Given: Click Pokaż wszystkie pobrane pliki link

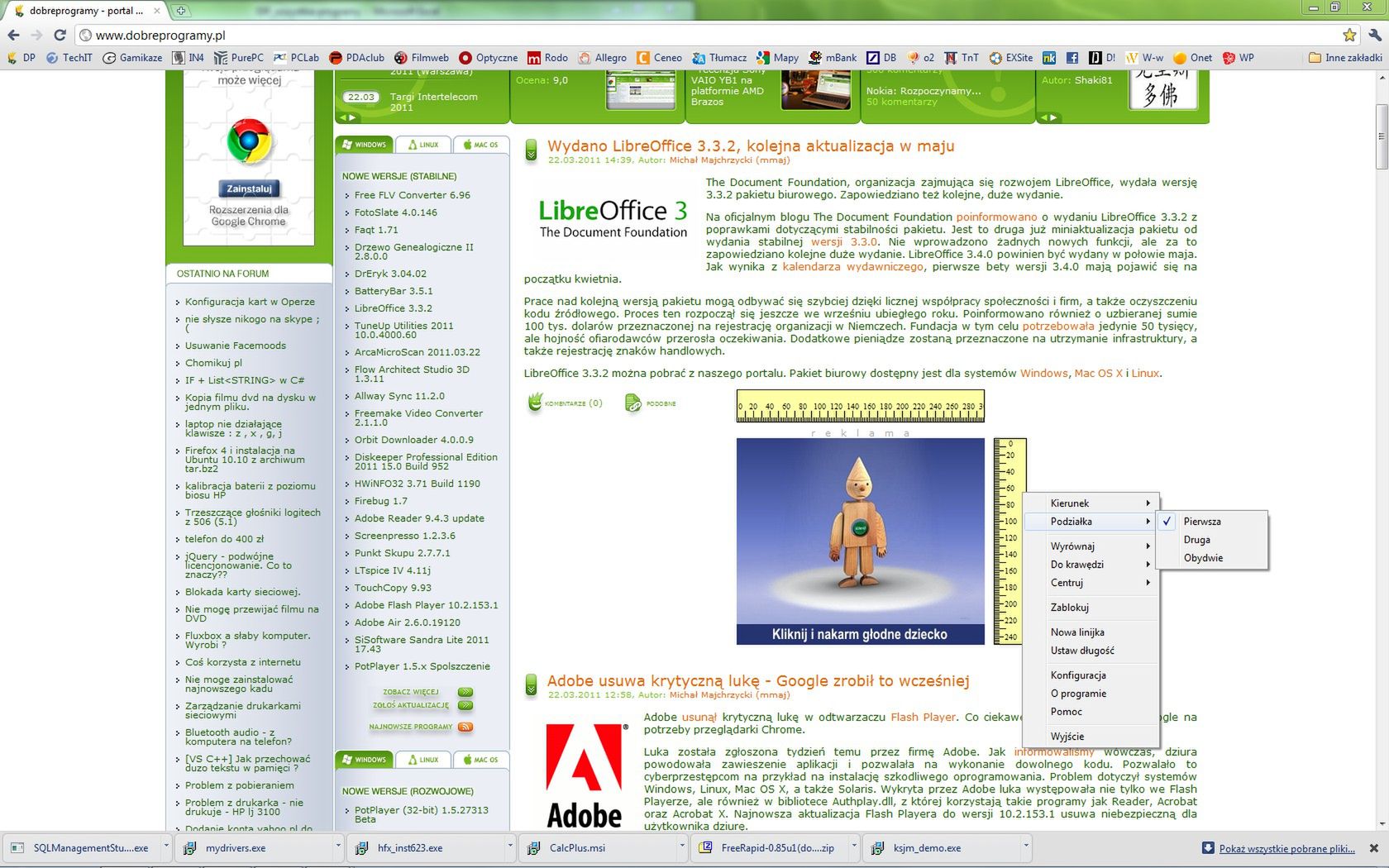Looking at the screenshot, I should pos(1286,848).
